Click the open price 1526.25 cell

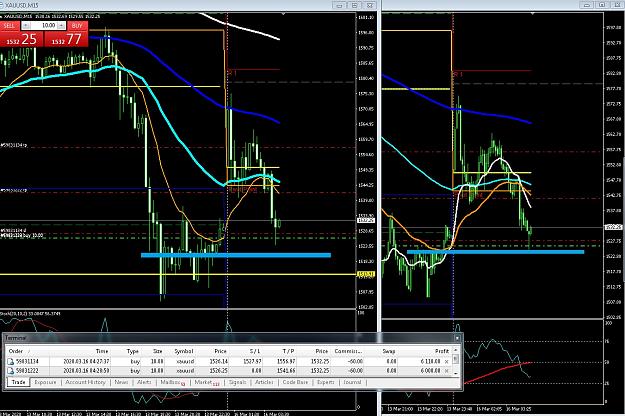coord(218,371)
